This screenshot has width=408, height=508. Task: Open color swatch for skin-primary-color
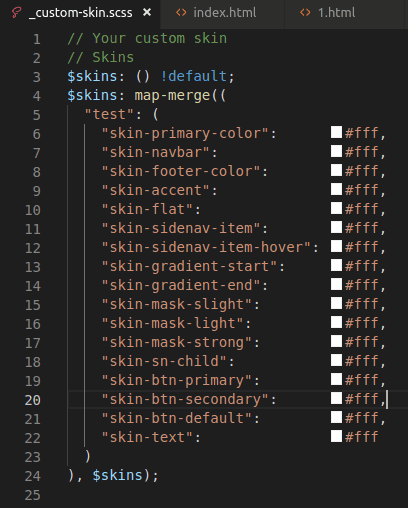336,132
